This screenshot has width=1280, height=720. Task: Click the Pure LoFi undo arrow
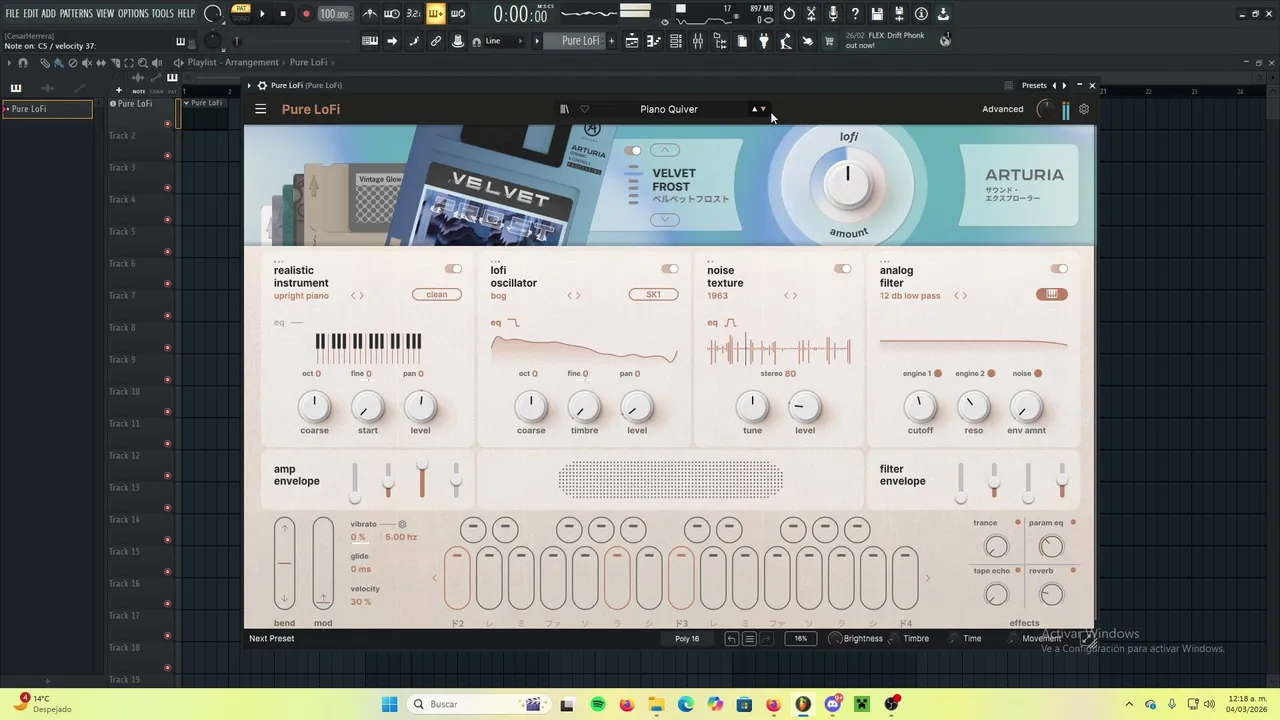[x=732, y=638]
